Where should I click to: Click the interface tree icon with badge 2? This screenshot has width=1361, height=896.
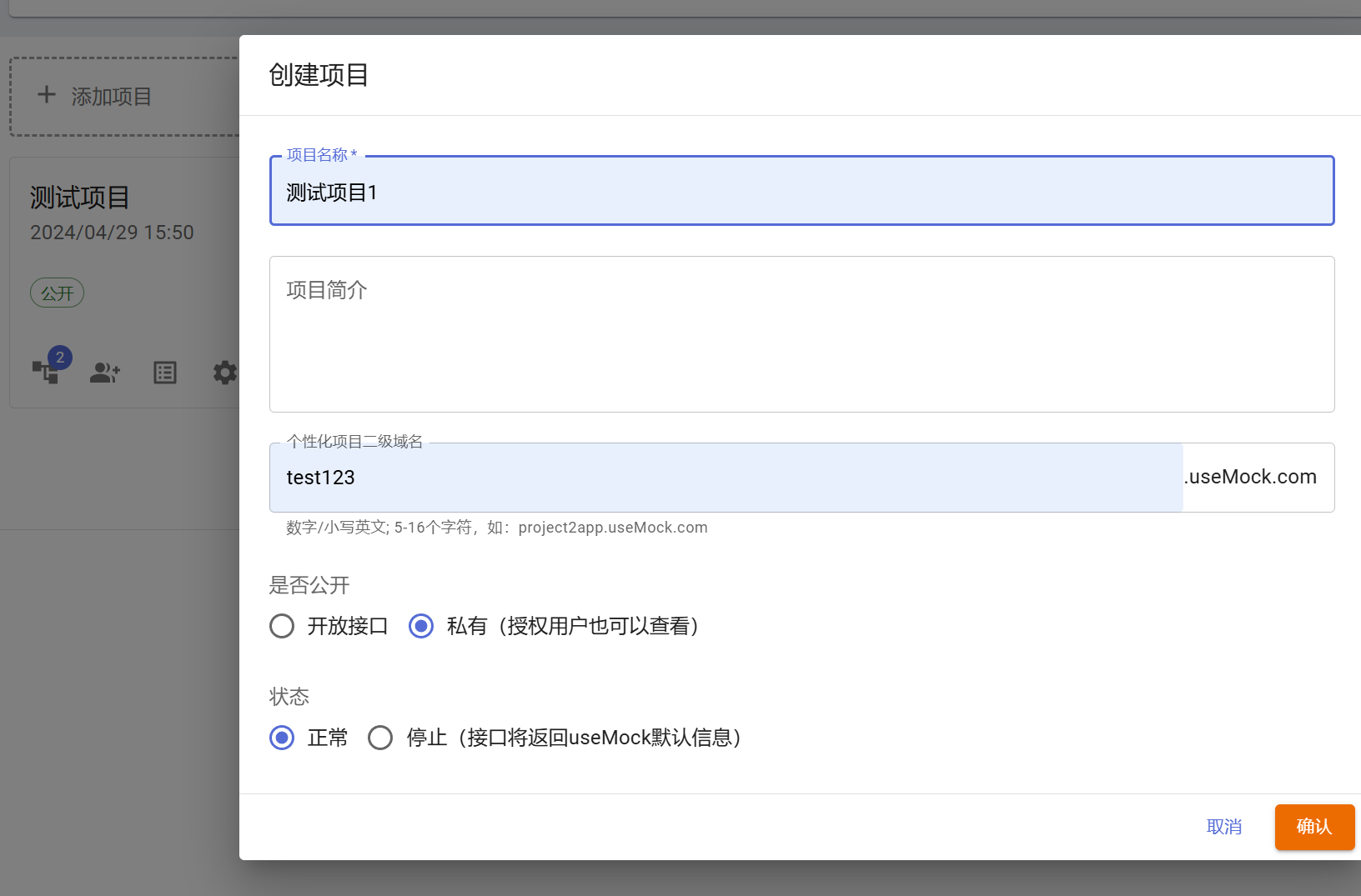[48, 372]
